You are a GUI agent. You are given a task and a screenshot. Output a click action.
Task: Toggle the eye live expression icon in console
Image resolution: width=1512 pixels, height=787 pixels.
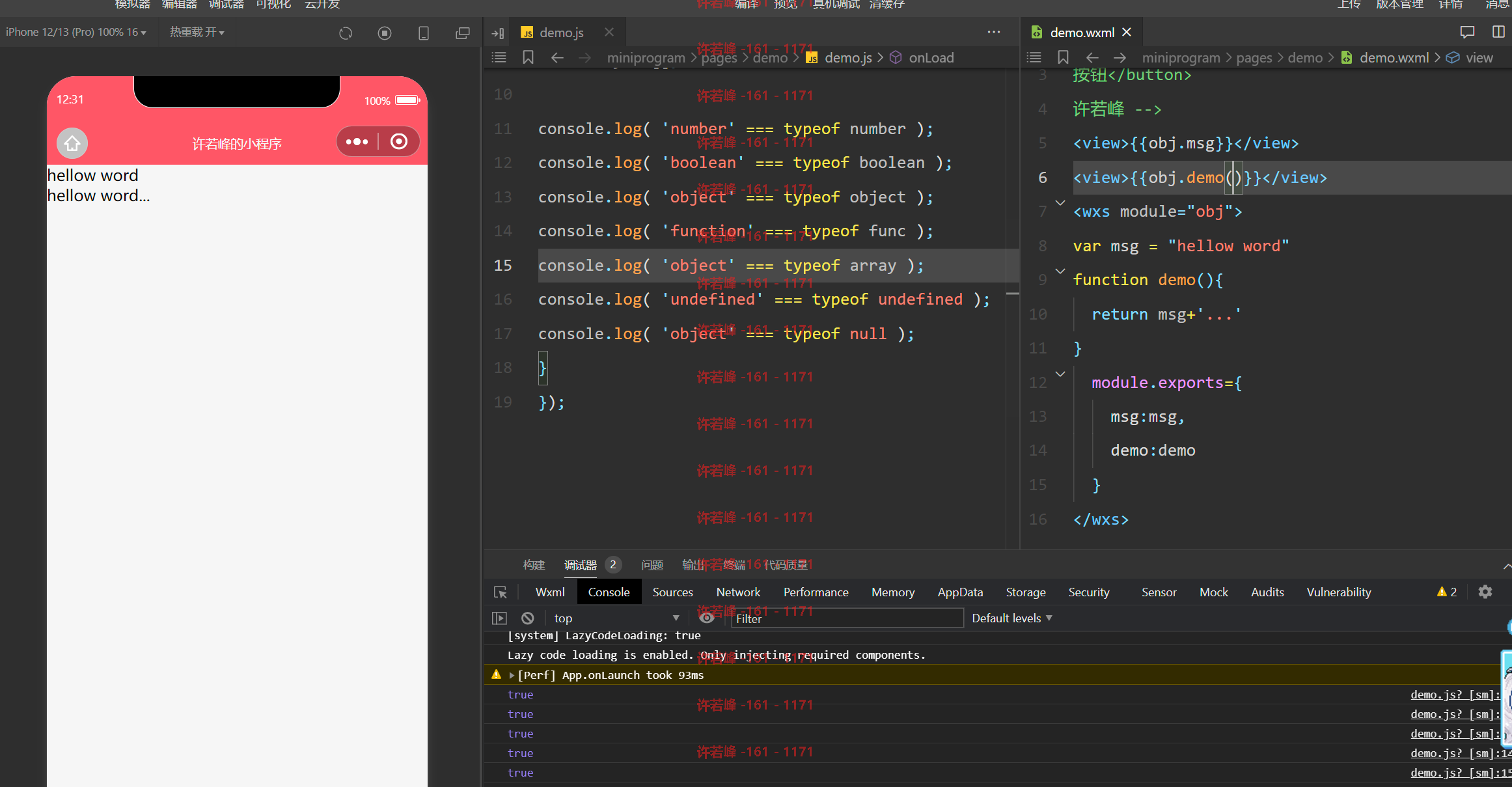click(x=706, y=618)
